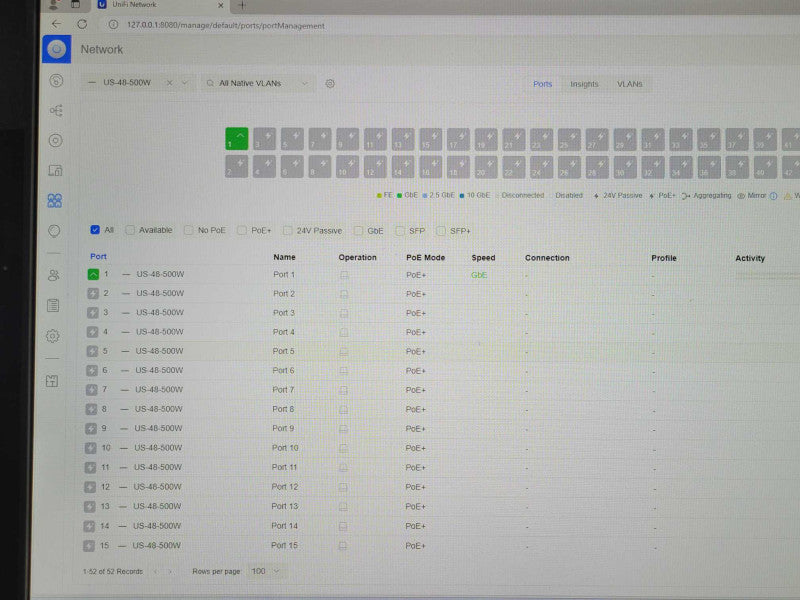Go back in the browser

pyautogui.click(x=56, y=24)
